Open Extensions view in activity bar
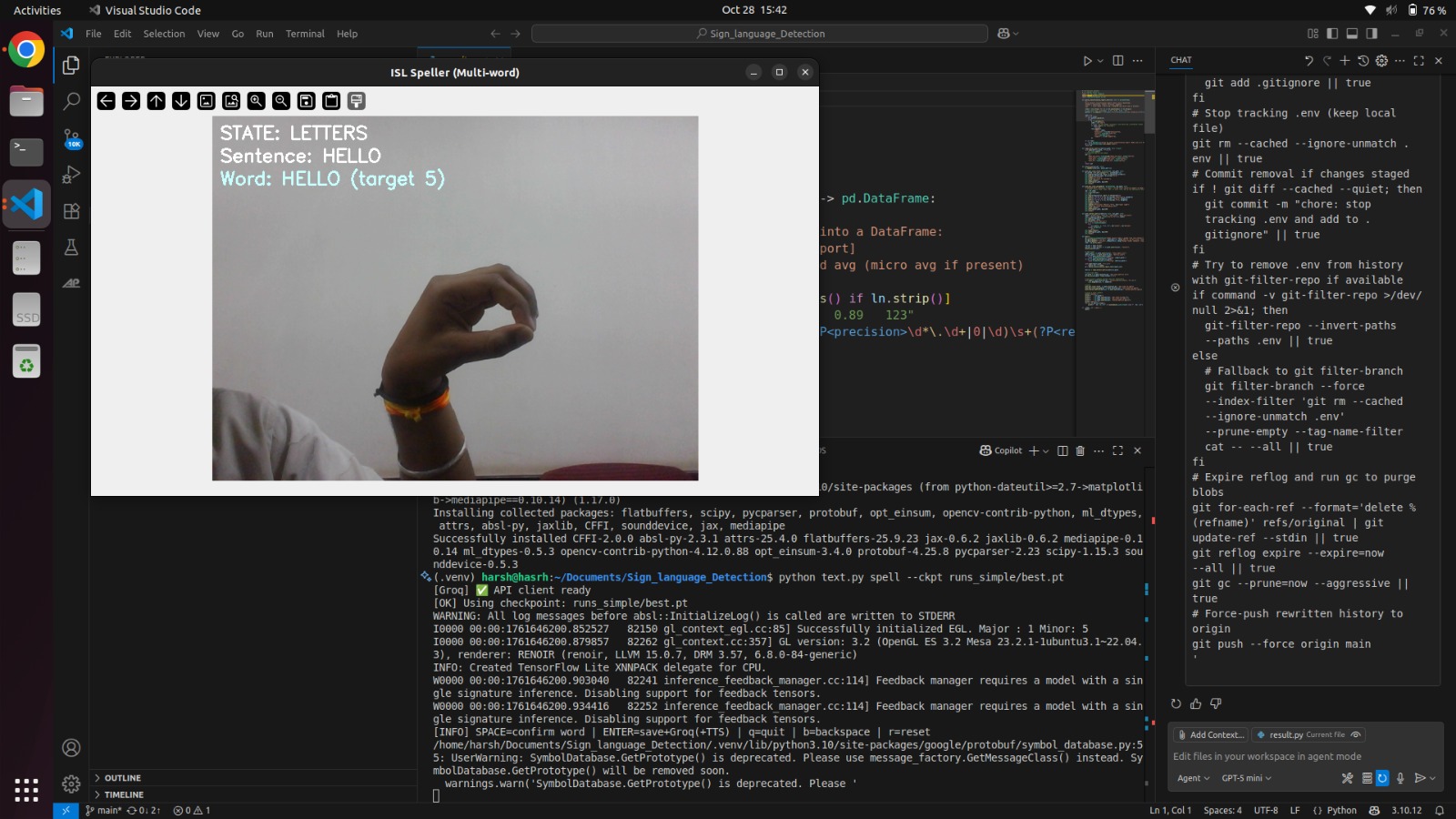This screenshot has height=819, width=1456. [x=71, y=211]
